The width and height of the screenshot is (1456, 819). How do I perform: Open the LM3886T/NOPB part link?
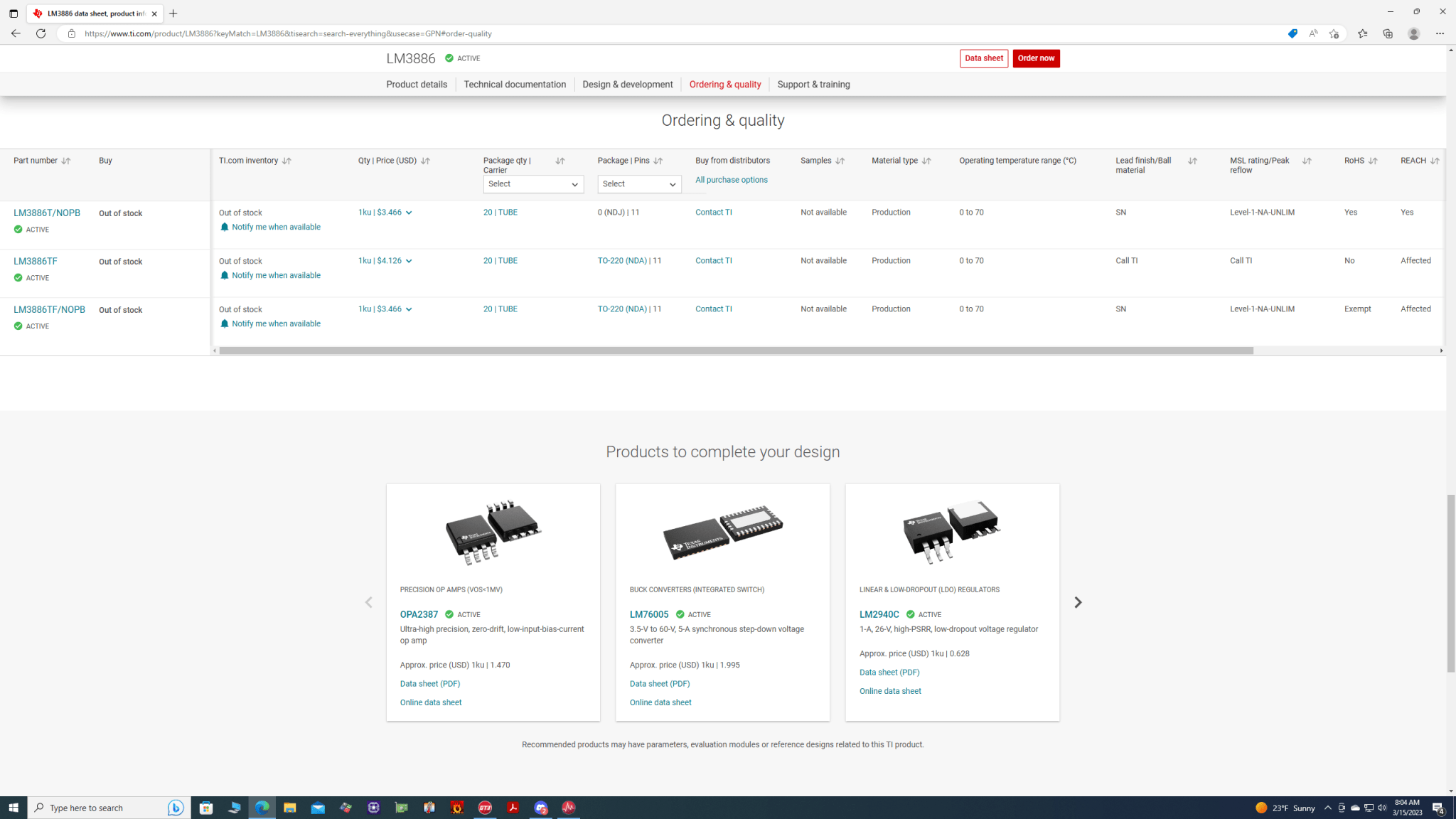click(x=47, y=213)
